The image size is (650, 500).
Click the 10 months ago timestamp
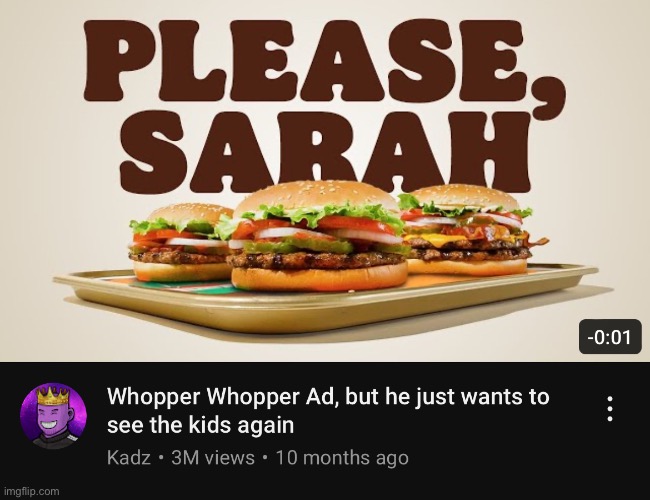[x=342, y=458]
